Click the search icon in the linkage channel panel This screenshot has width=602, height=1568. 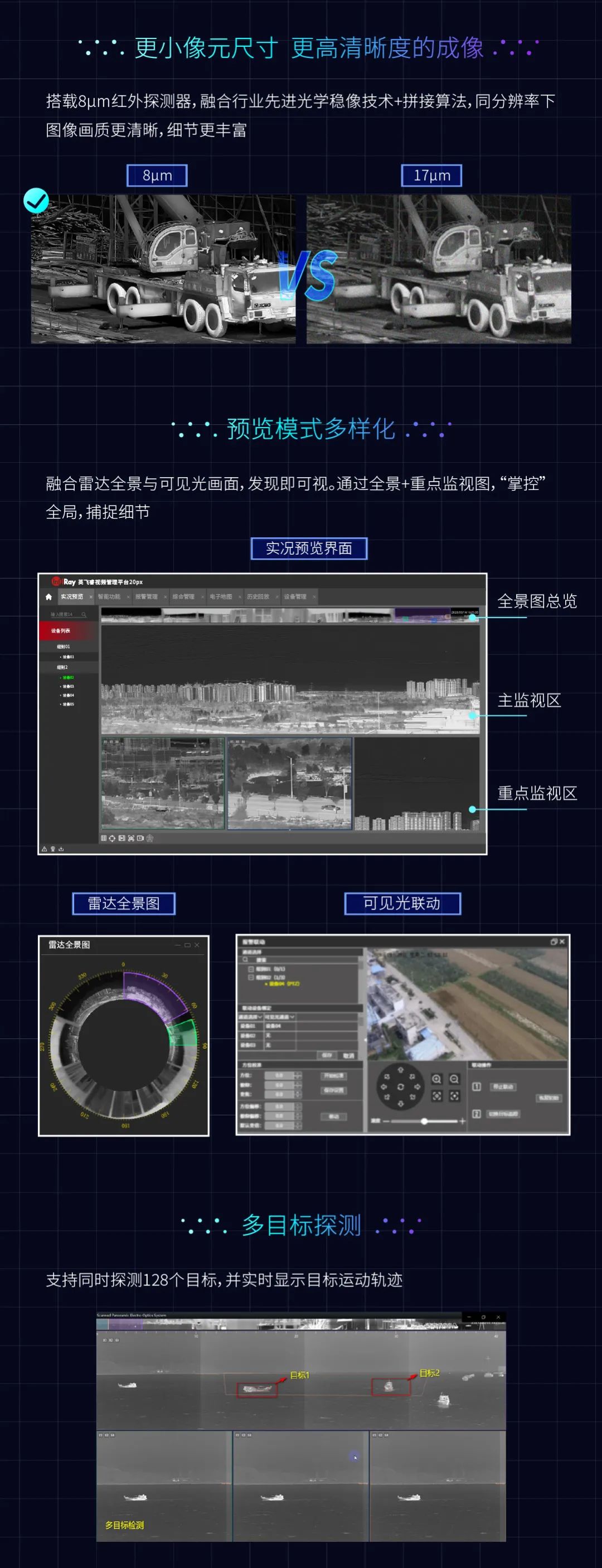[246, 960]
